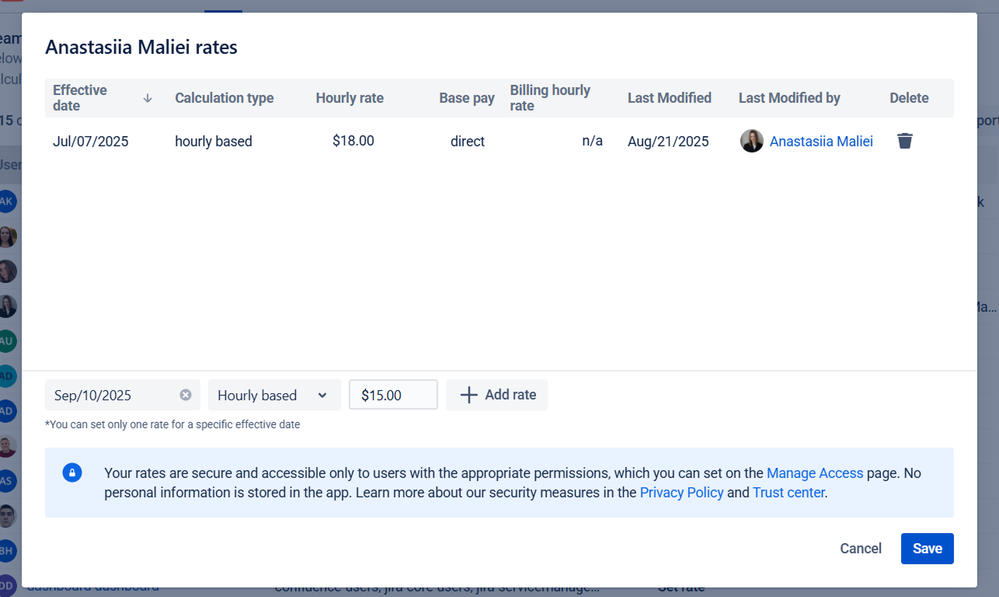Screen dimensions: 999x597
Task: Open the Manage Access page link
Action: 816,473
